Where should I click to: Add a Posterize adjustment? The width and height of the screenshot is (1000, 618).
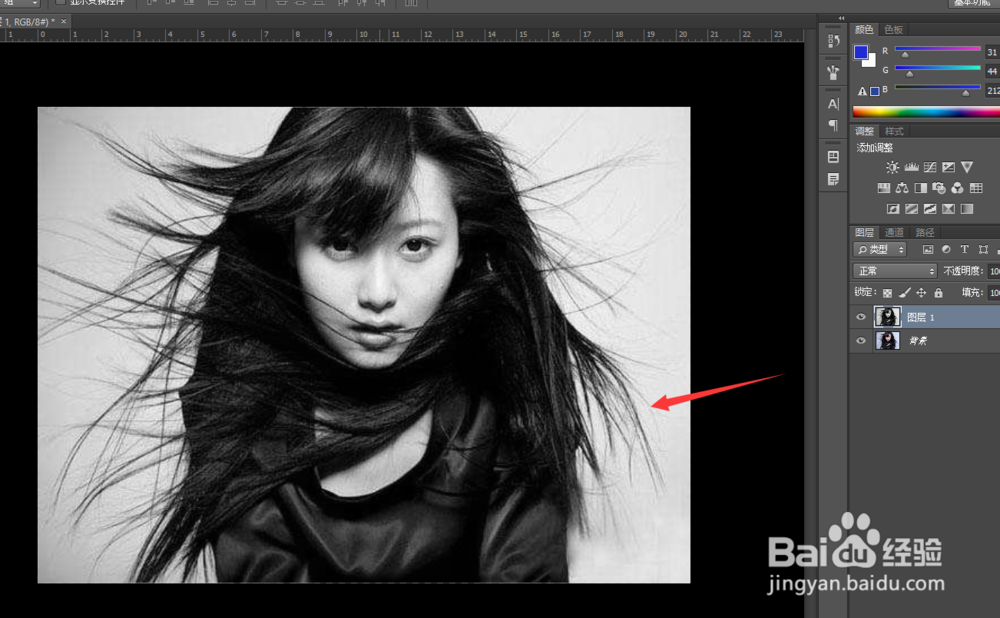911,209
